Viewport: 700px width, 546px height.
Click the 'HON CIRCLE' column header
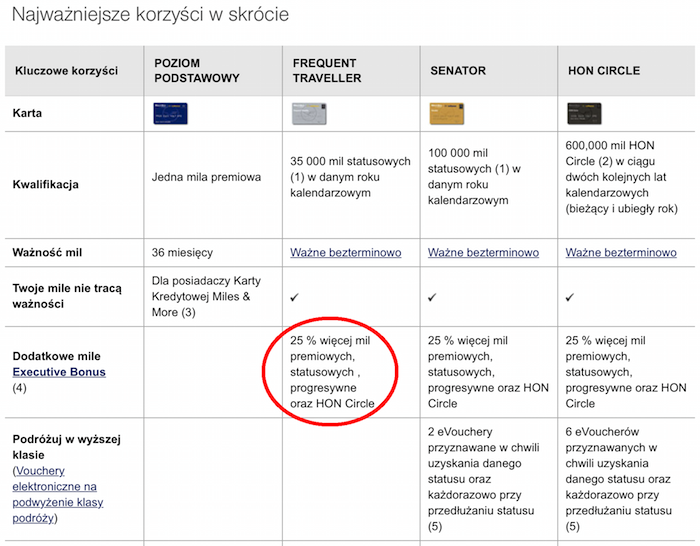click(604, 71)
